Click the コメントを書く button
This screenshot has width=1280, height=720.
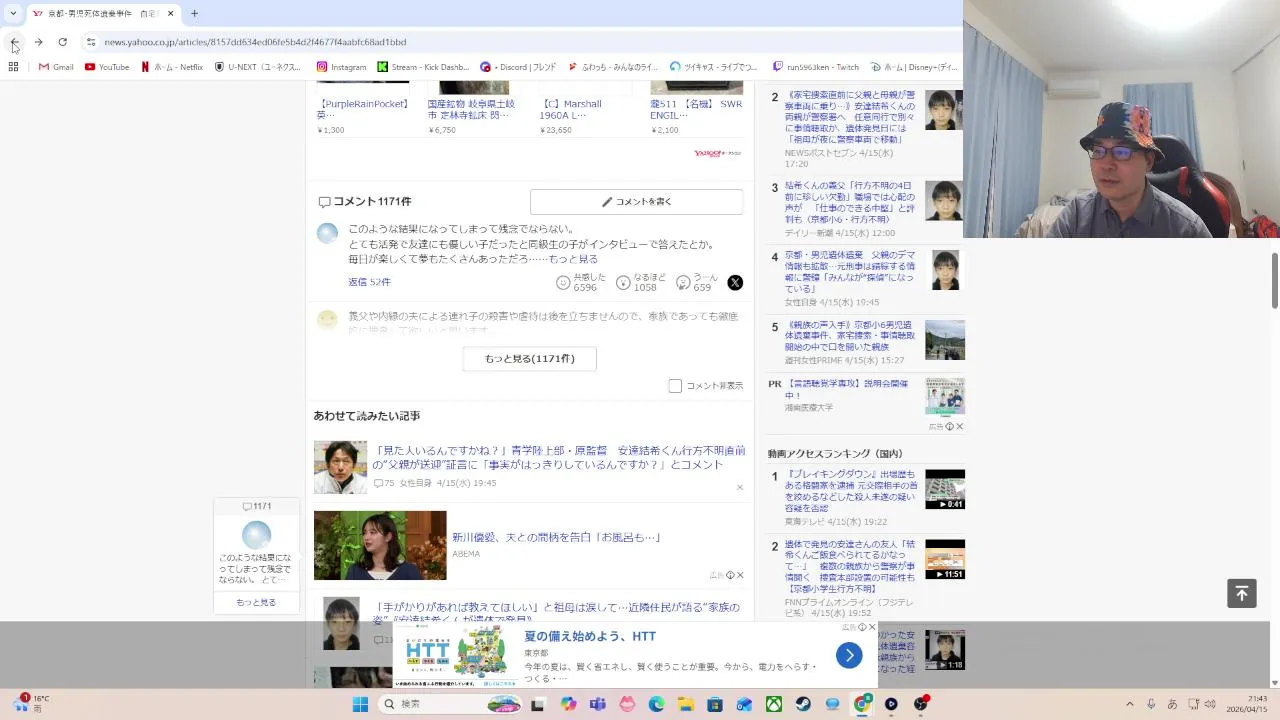pyautogui.click(x=636, y=201)
